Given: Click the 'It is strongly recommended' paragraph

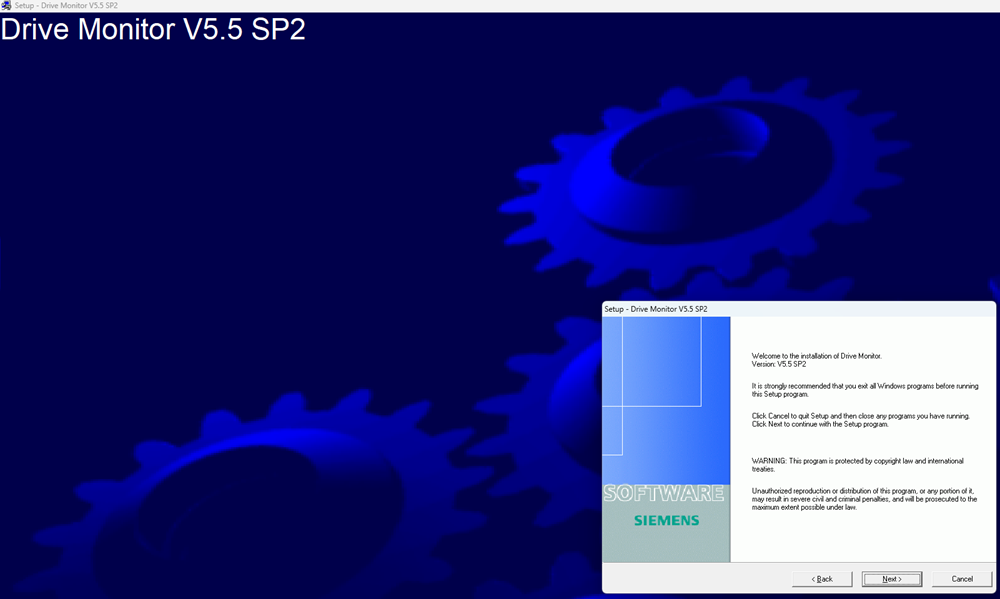Looking at the screenshot, I should (x=865, y=390).
